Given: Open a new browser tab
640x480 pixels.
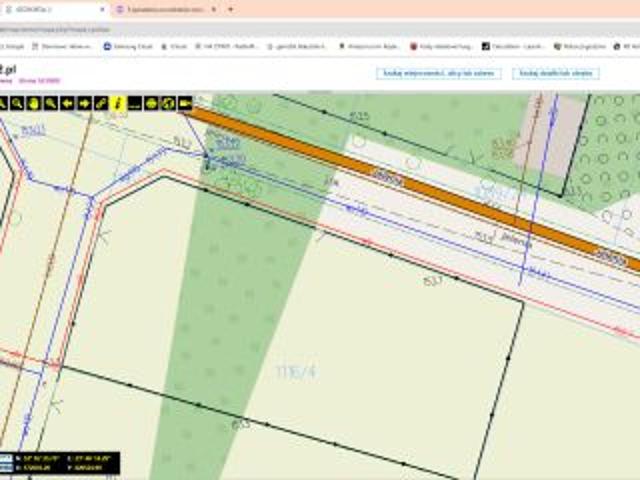Looking at the screenshot, I should point(231,9).
